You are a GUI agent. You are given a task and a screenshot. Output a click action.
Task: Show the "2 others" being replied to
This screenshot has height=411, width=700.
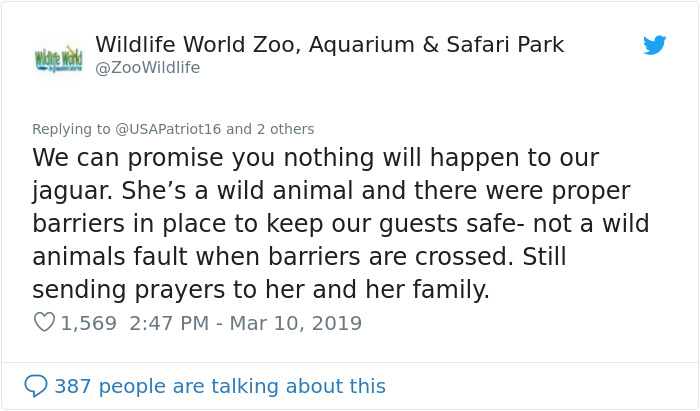[x=285, y=129]
